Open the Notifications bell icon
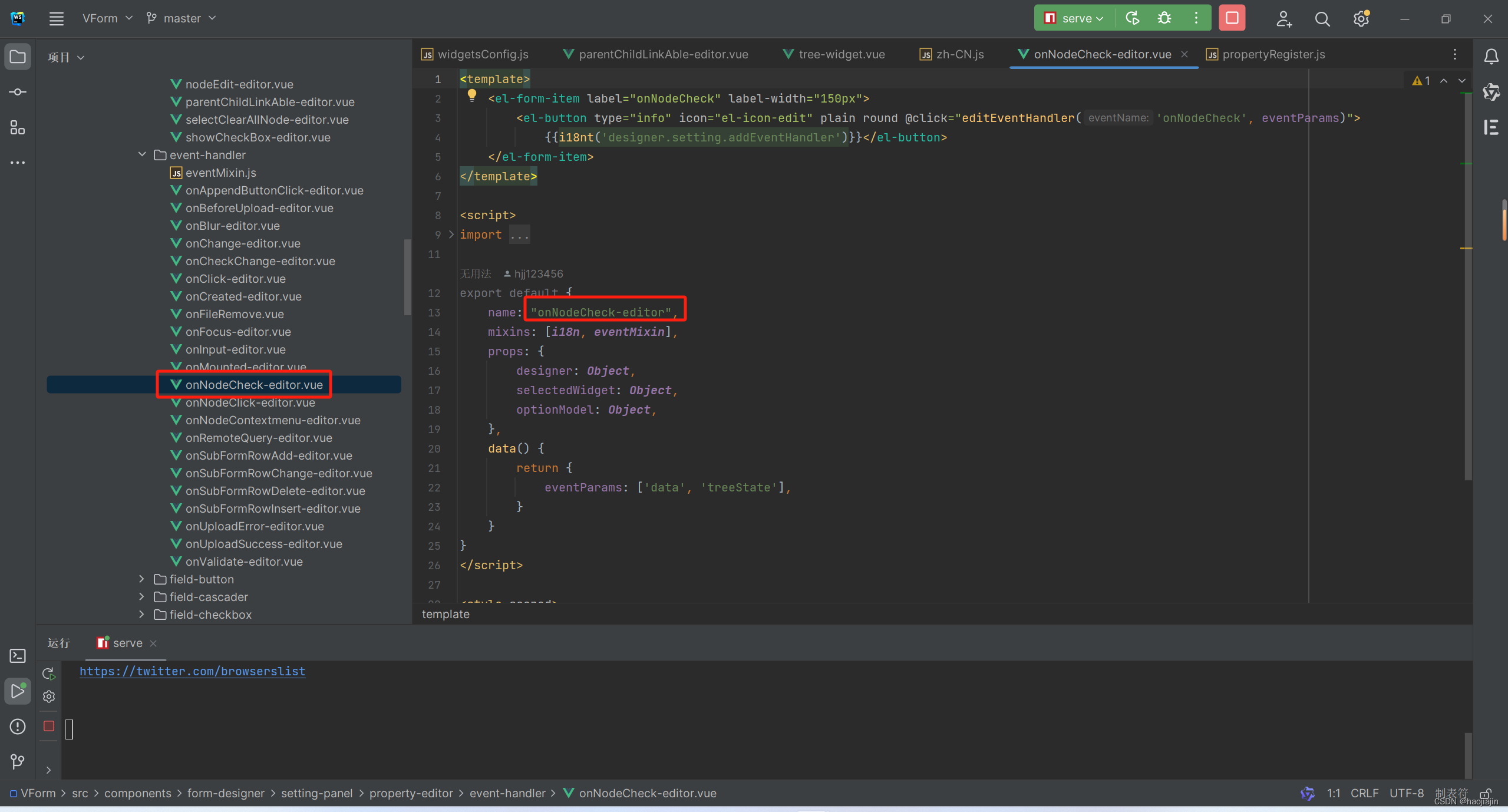 tap(1491, 57)
